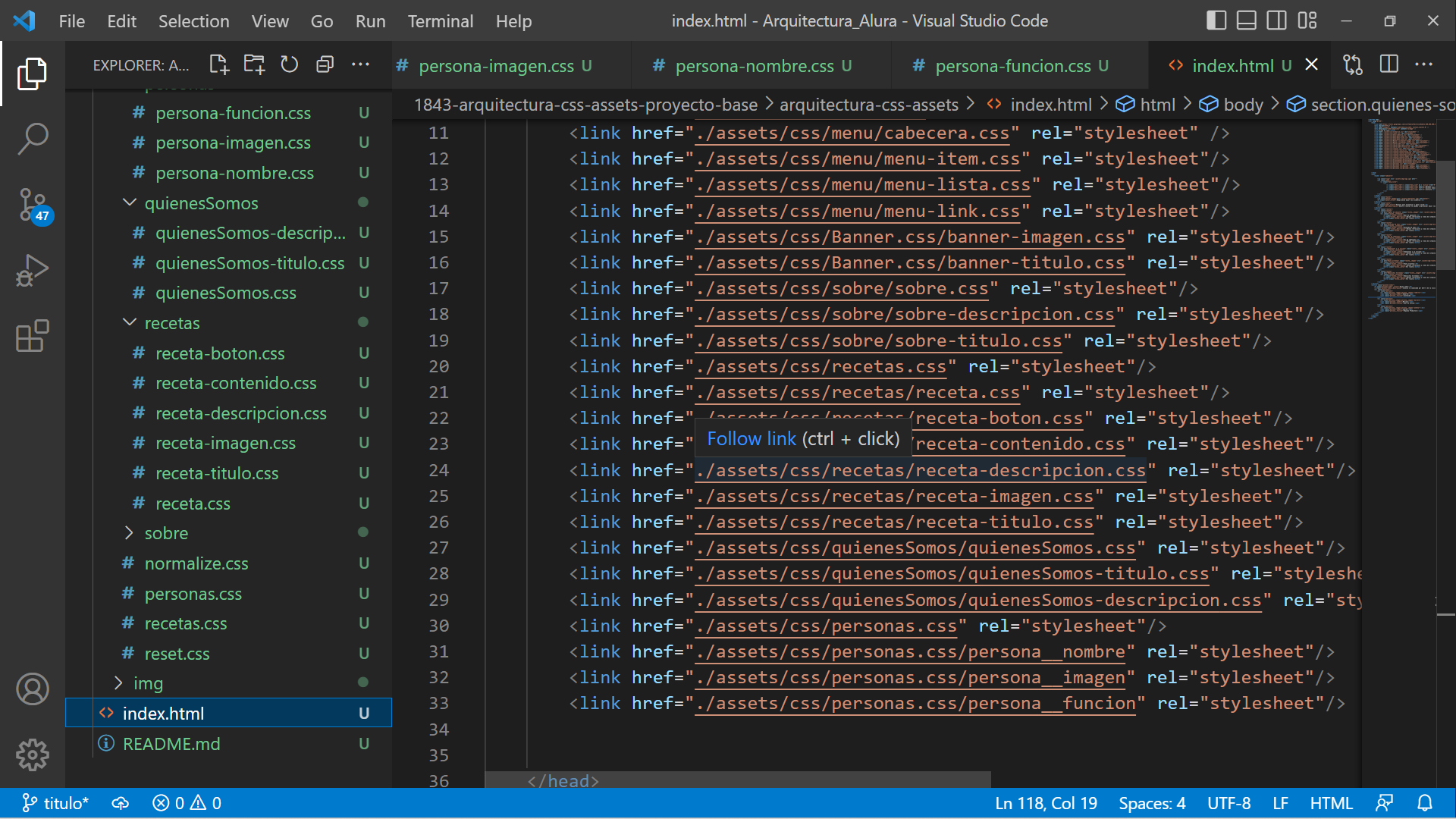Screen dimensions: 1456x819
Task: Open the Accounts menu icon
Action: (x=32, y=689)
